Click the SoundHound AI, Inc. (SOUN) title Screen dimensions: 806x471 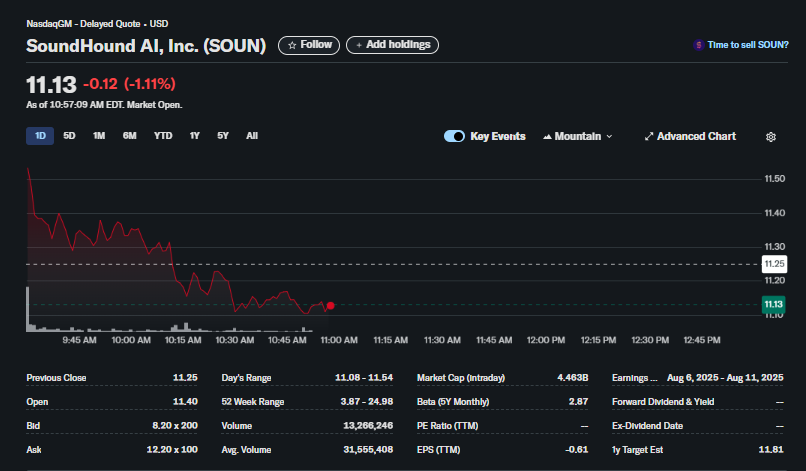pyautogui.click(x=146, y=46)
